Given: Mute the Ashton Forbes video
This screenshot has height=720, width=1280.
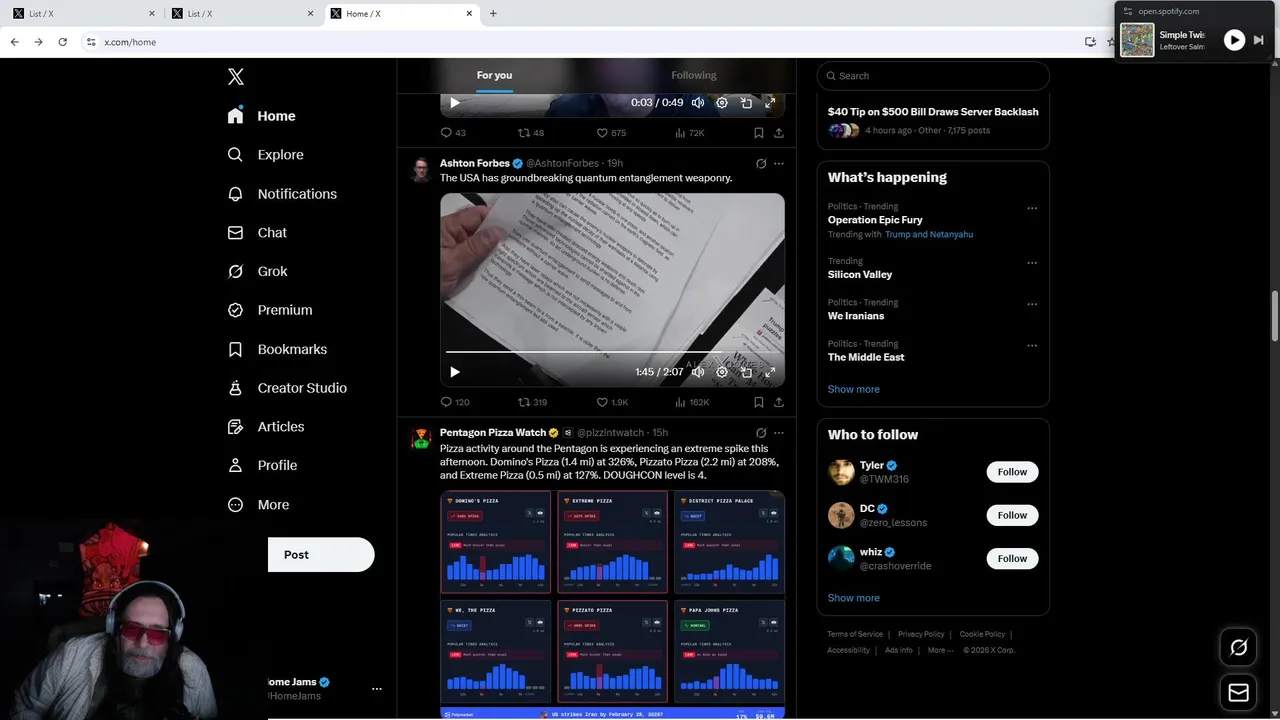Looking at the screenshot, I should pyautogui.click(x=698, y=372).
